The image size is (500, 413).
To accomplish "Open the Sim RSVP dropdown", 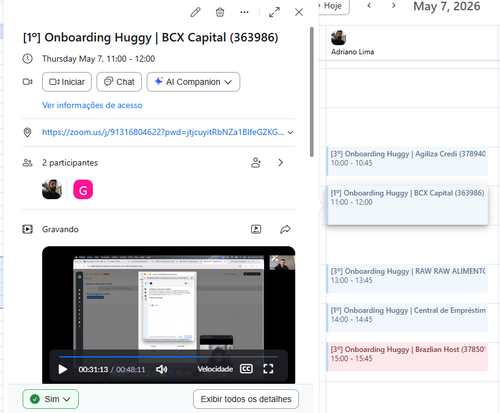I will [51, 399].
